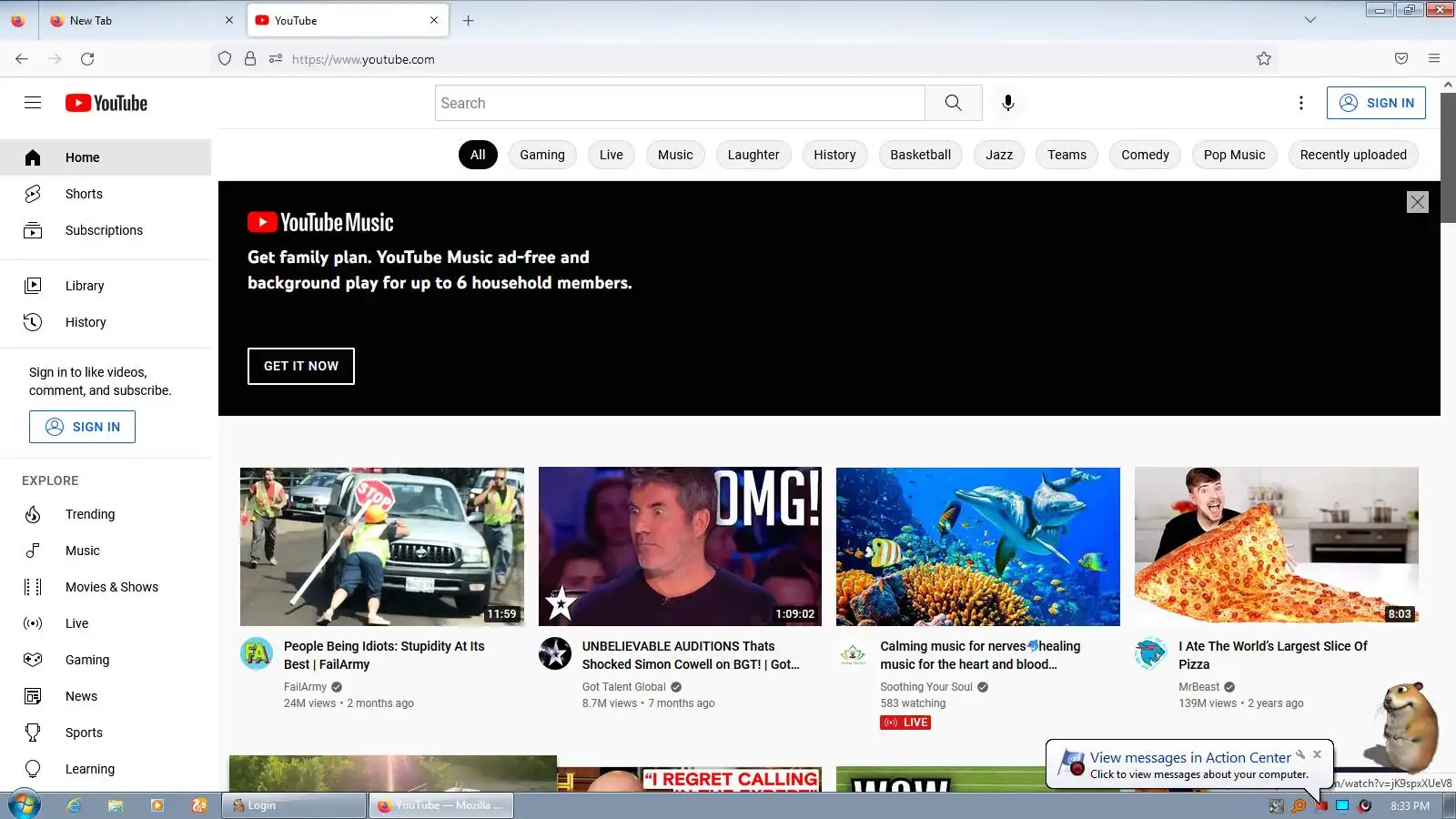
Task: Select the Jazz filter chip
Action: [999, 155]
